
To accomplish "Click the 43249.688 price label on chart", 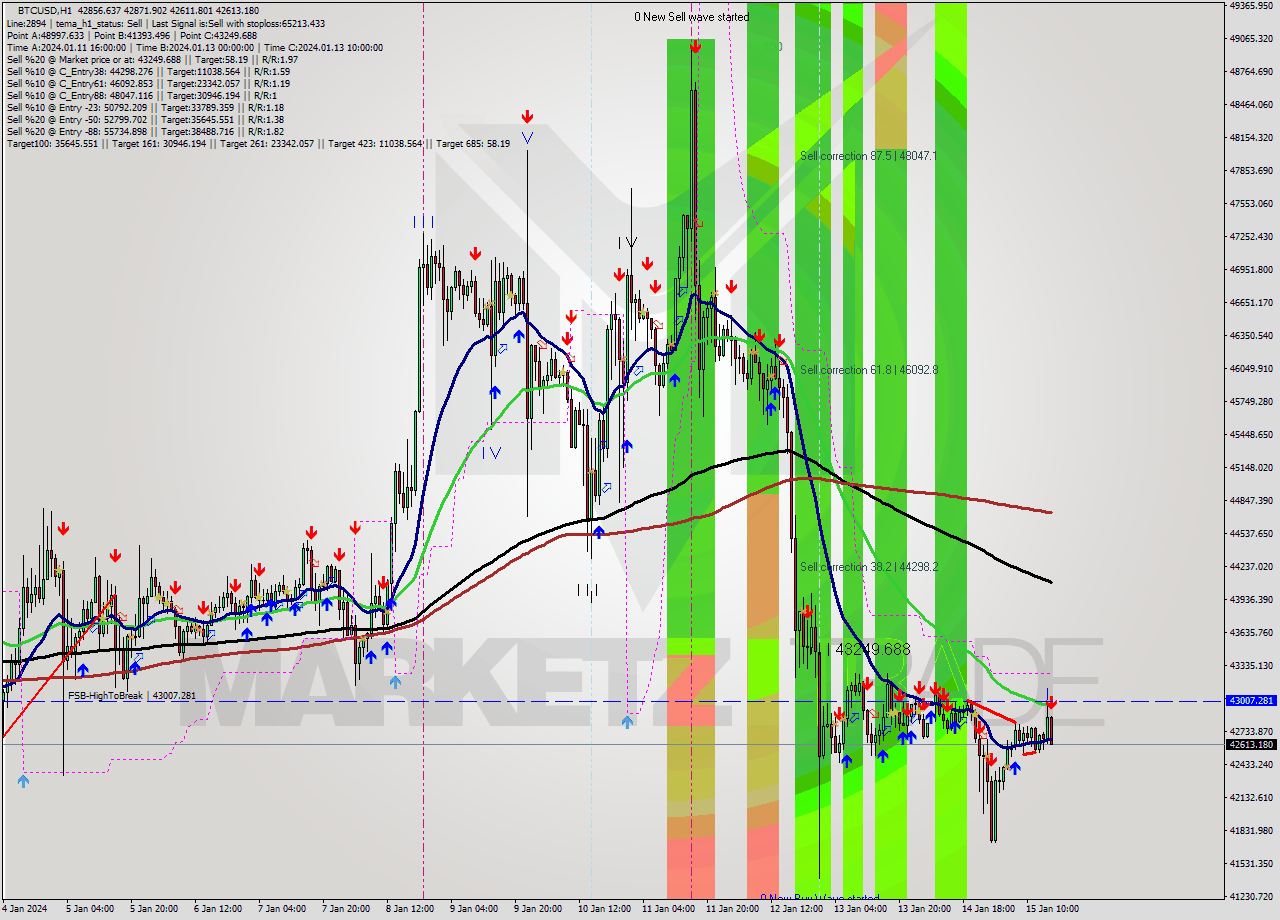I will [872, 649].
